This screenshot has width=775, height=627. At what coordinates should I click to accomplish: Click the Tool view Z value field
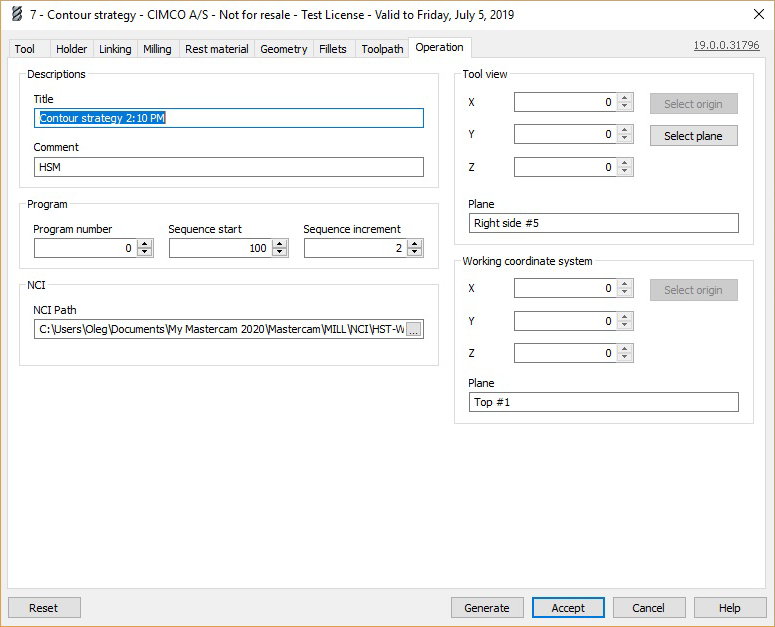(x=565, y=167)
